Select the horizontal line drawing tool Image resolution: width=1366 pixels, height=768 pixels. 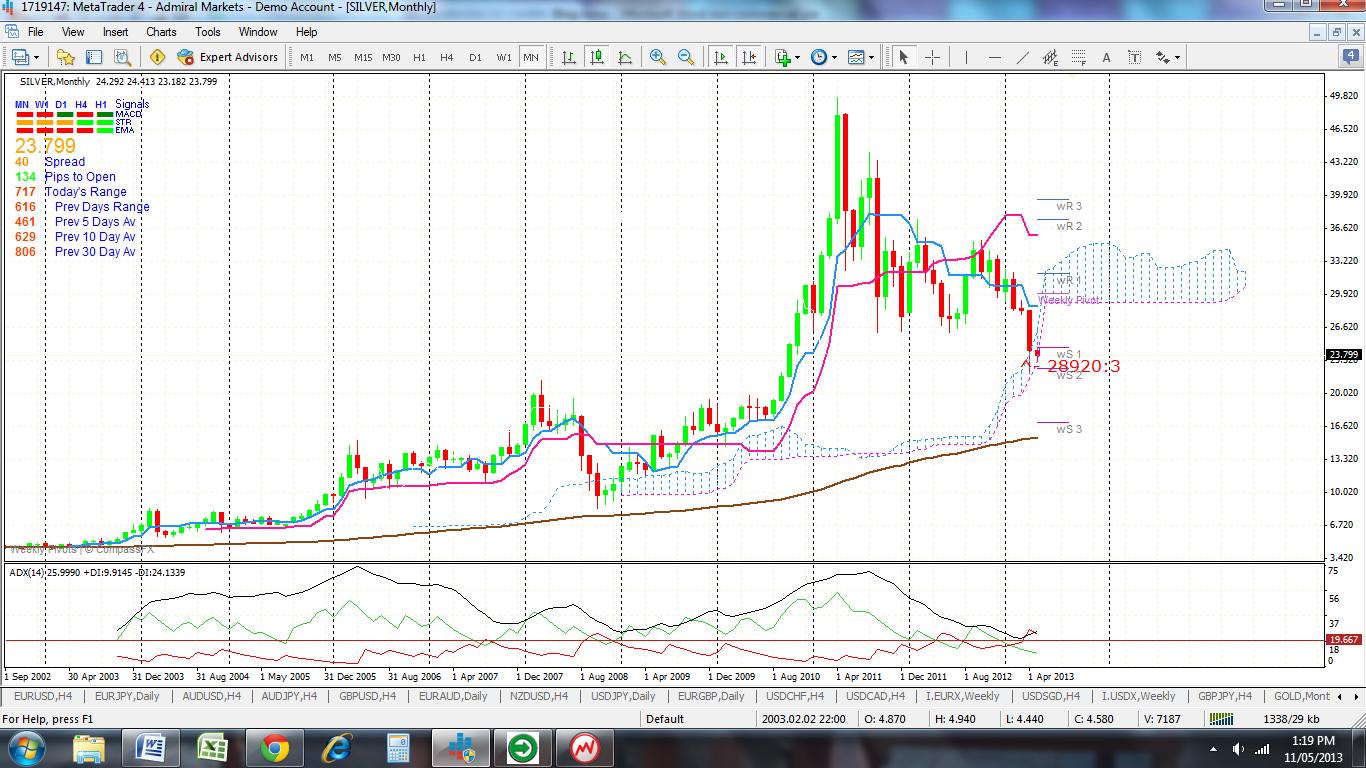click(994, 57)
